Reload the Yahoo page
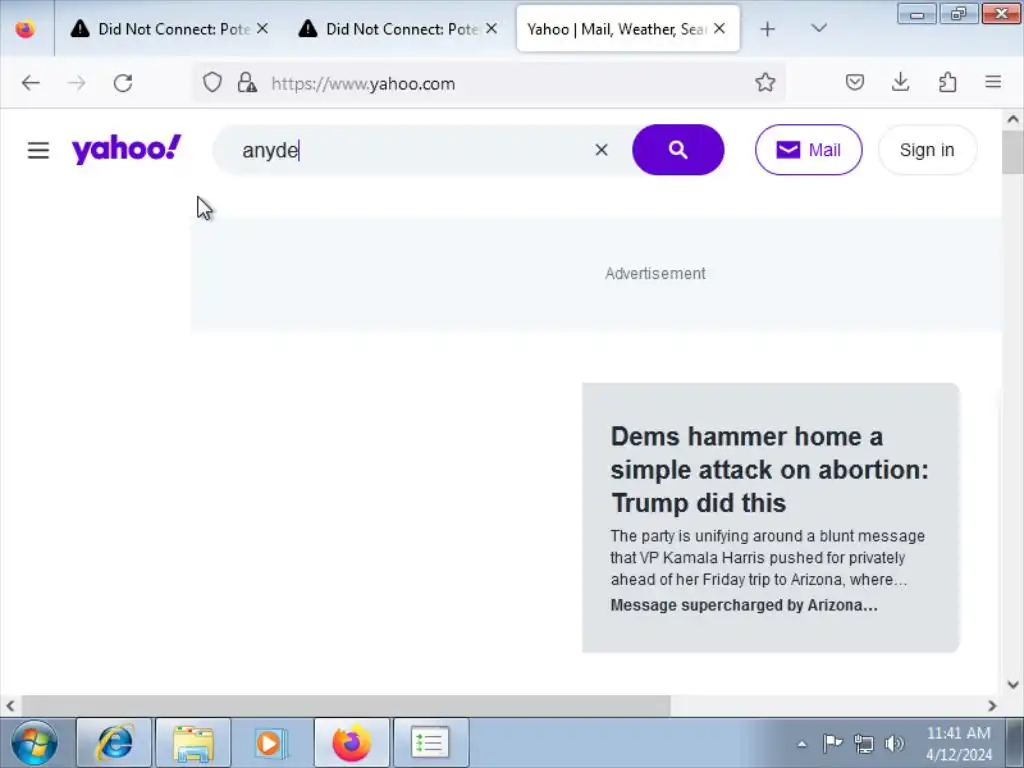The height and width of the screenshot is (768, 1024). coord(123,83)
